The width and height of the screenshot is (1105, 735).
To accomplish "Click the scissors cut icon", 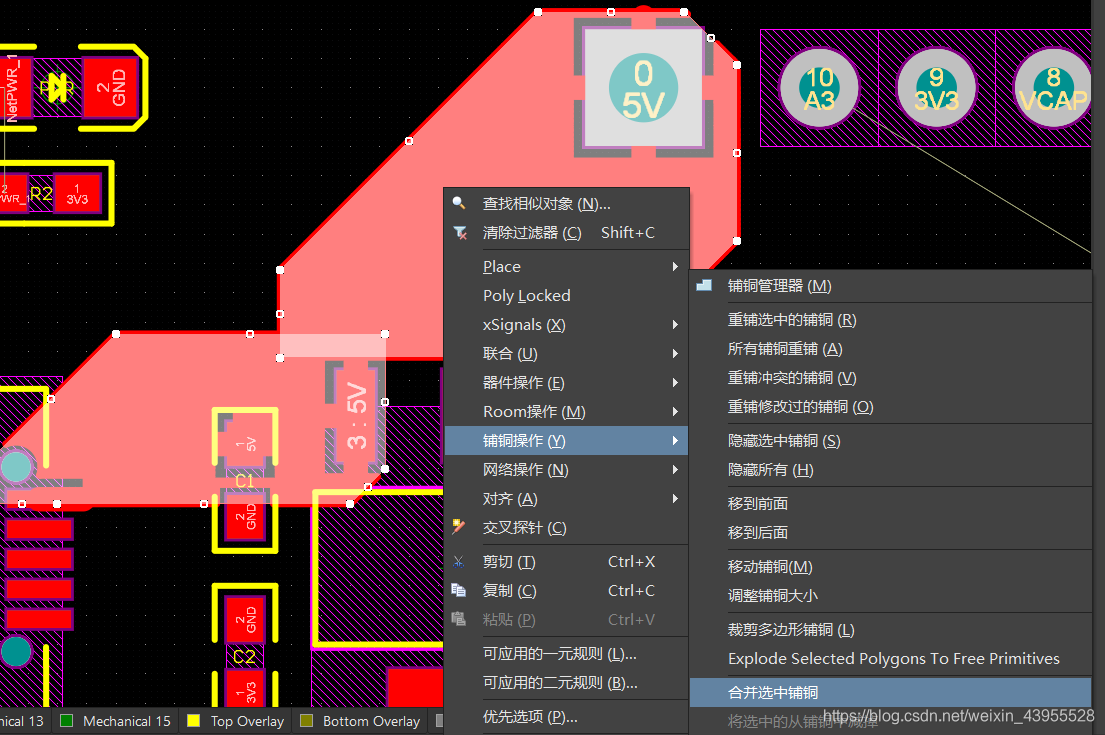I will tap(459, 561).
